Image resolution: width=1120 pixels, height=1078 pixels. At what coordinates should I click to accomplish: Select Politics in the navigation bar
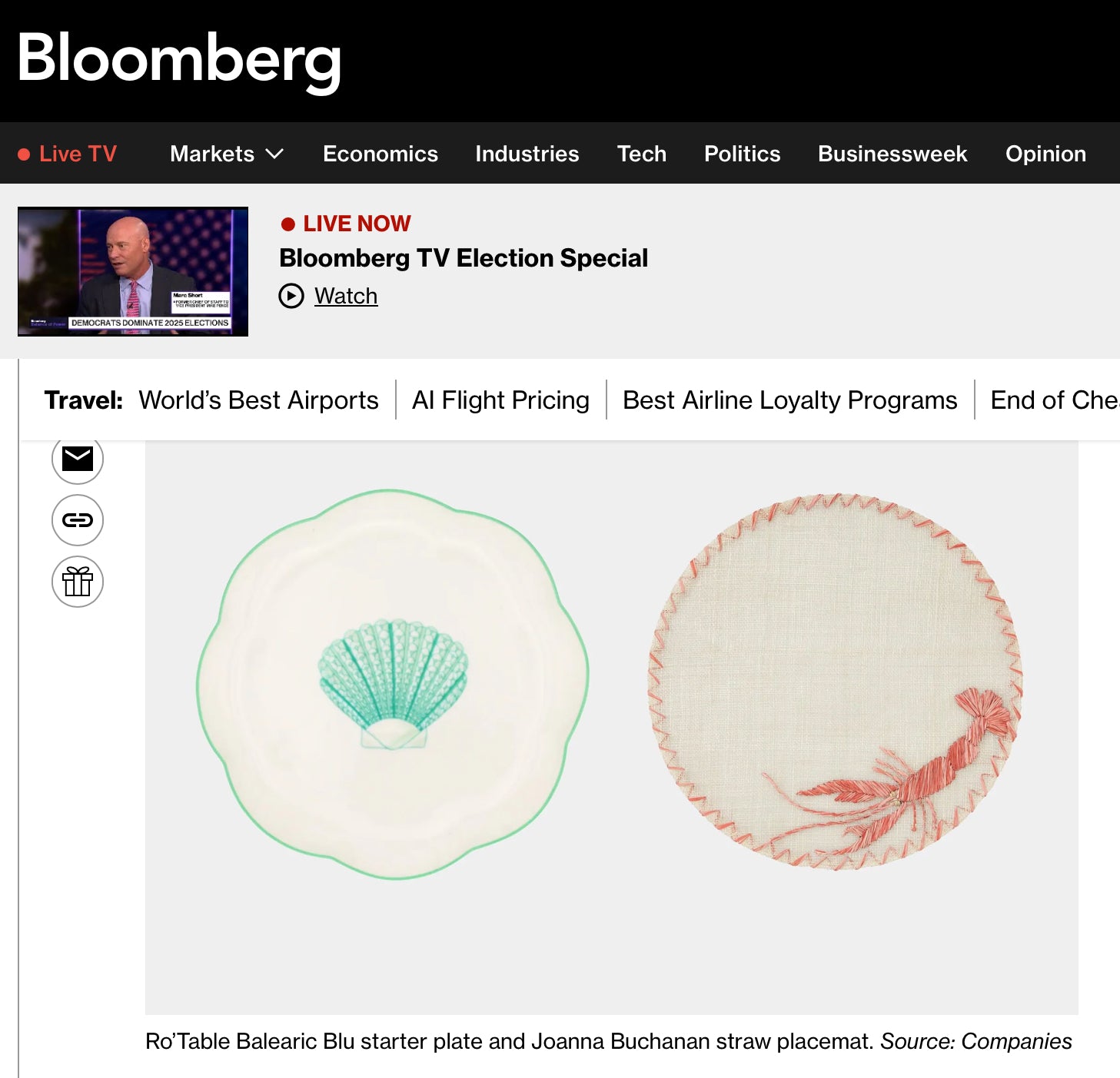(743, 154)
